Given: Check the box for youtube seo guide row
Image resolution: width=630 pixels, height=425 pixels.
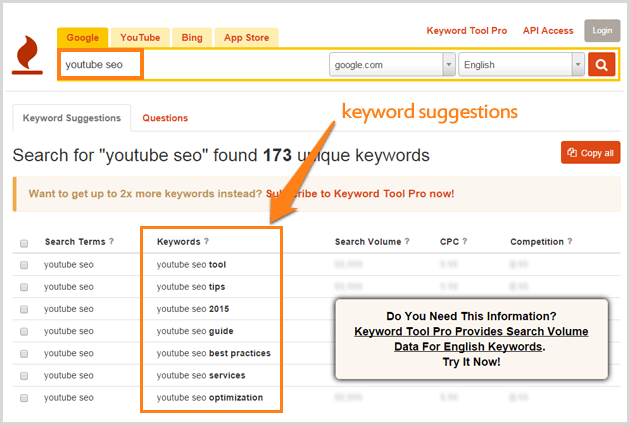Looking at the screenshot, I should [24, 331].
